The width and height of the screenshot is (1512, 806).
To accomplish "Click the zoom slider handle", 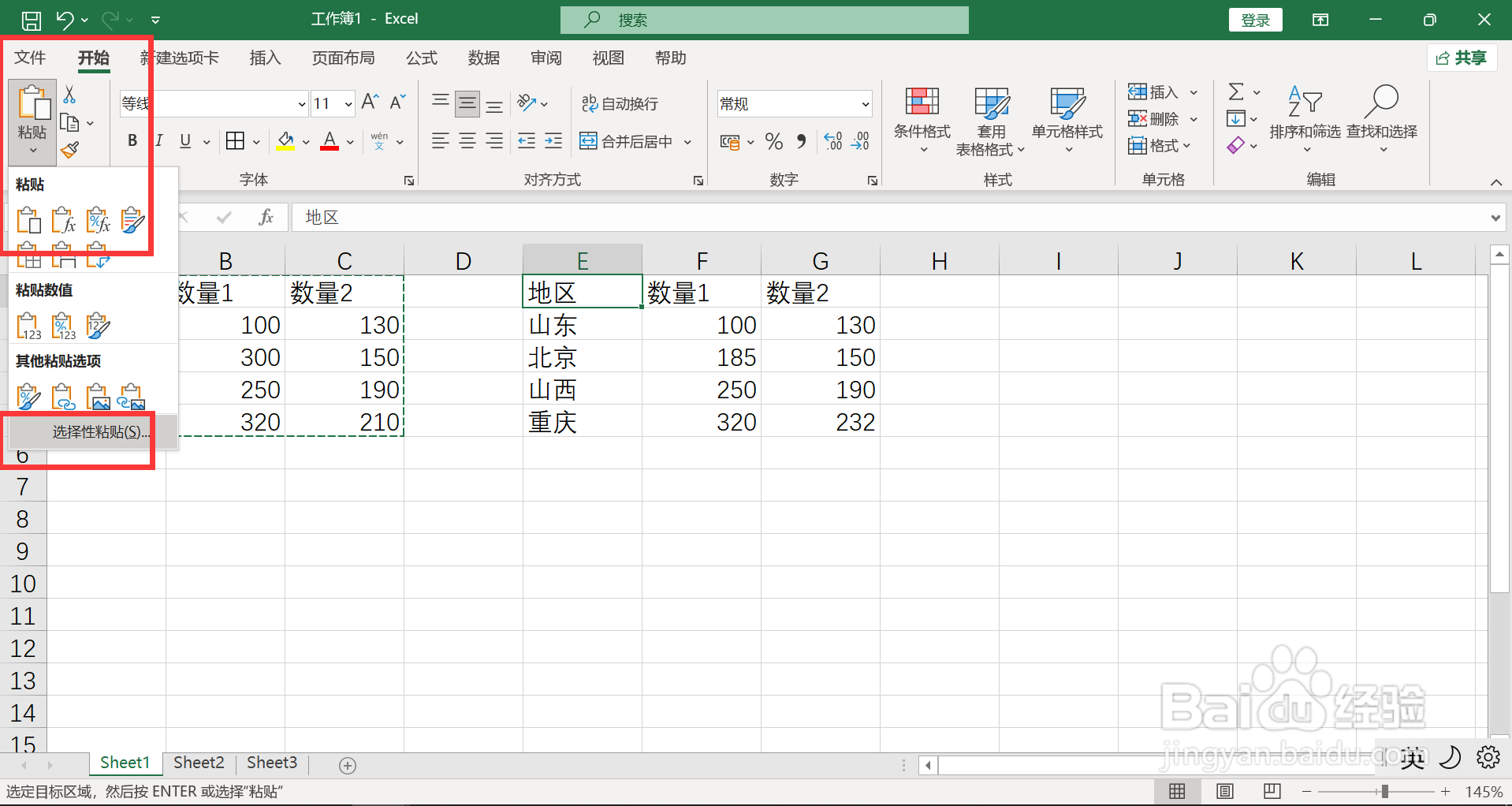I will point(1384,792).
